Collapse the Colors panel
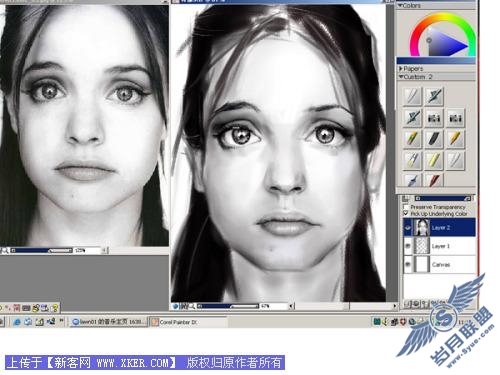The height and width of the screenshot is (375, 500). click(400, 6)
